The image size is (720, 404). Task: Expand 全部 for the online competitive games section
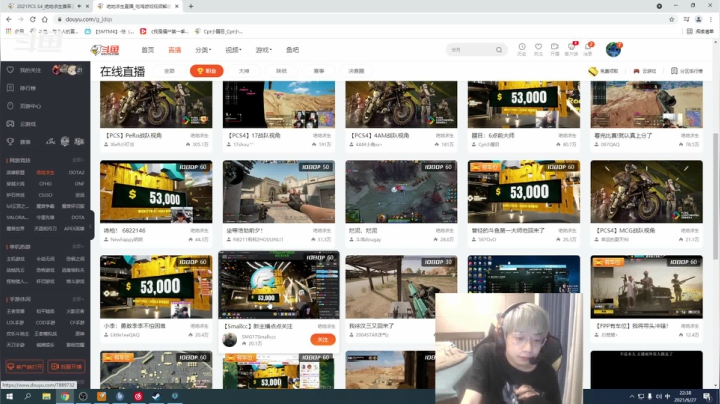click(78, 160)
